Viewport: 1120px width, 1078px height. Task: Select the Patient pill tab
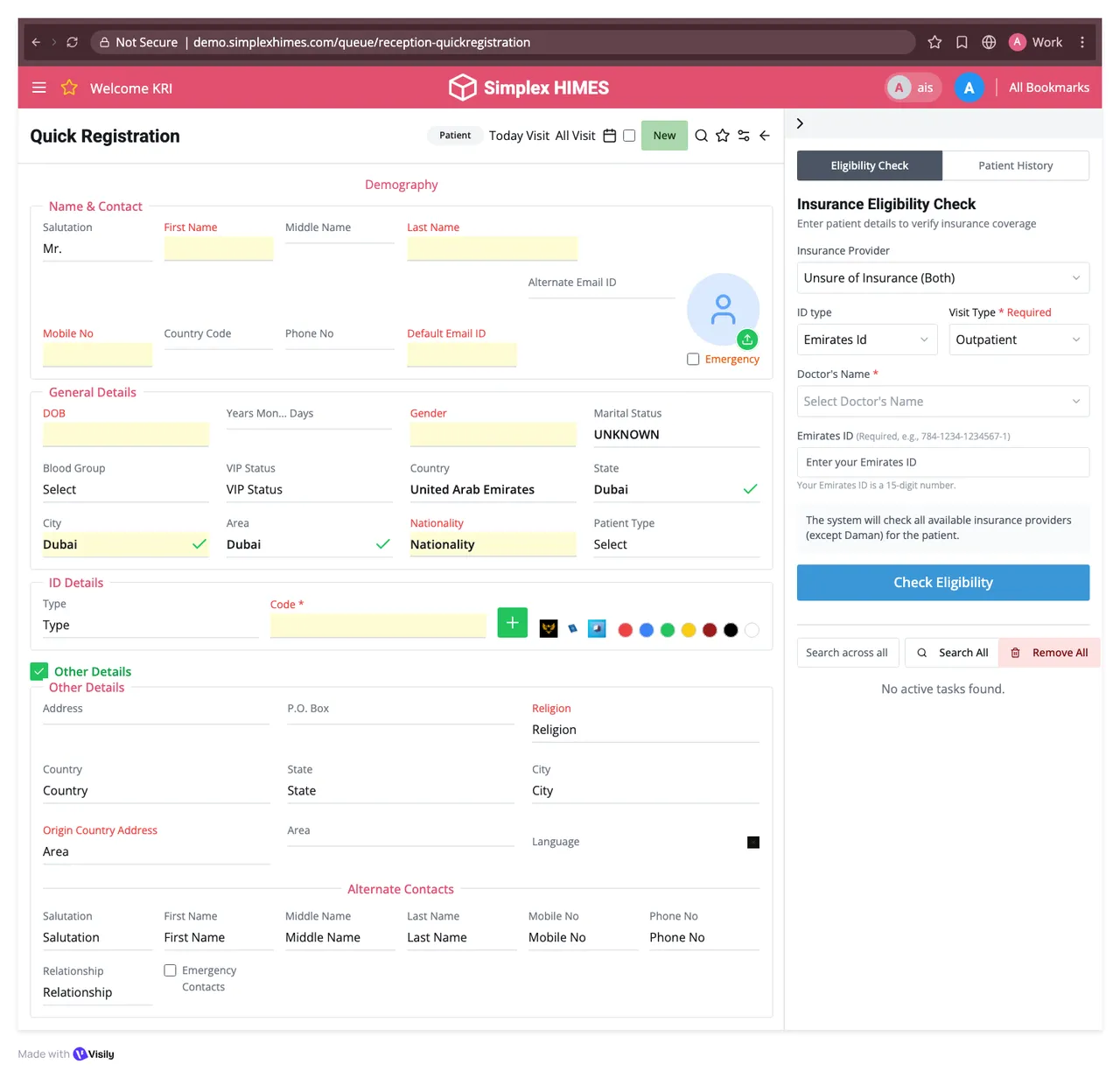(455, 136)
